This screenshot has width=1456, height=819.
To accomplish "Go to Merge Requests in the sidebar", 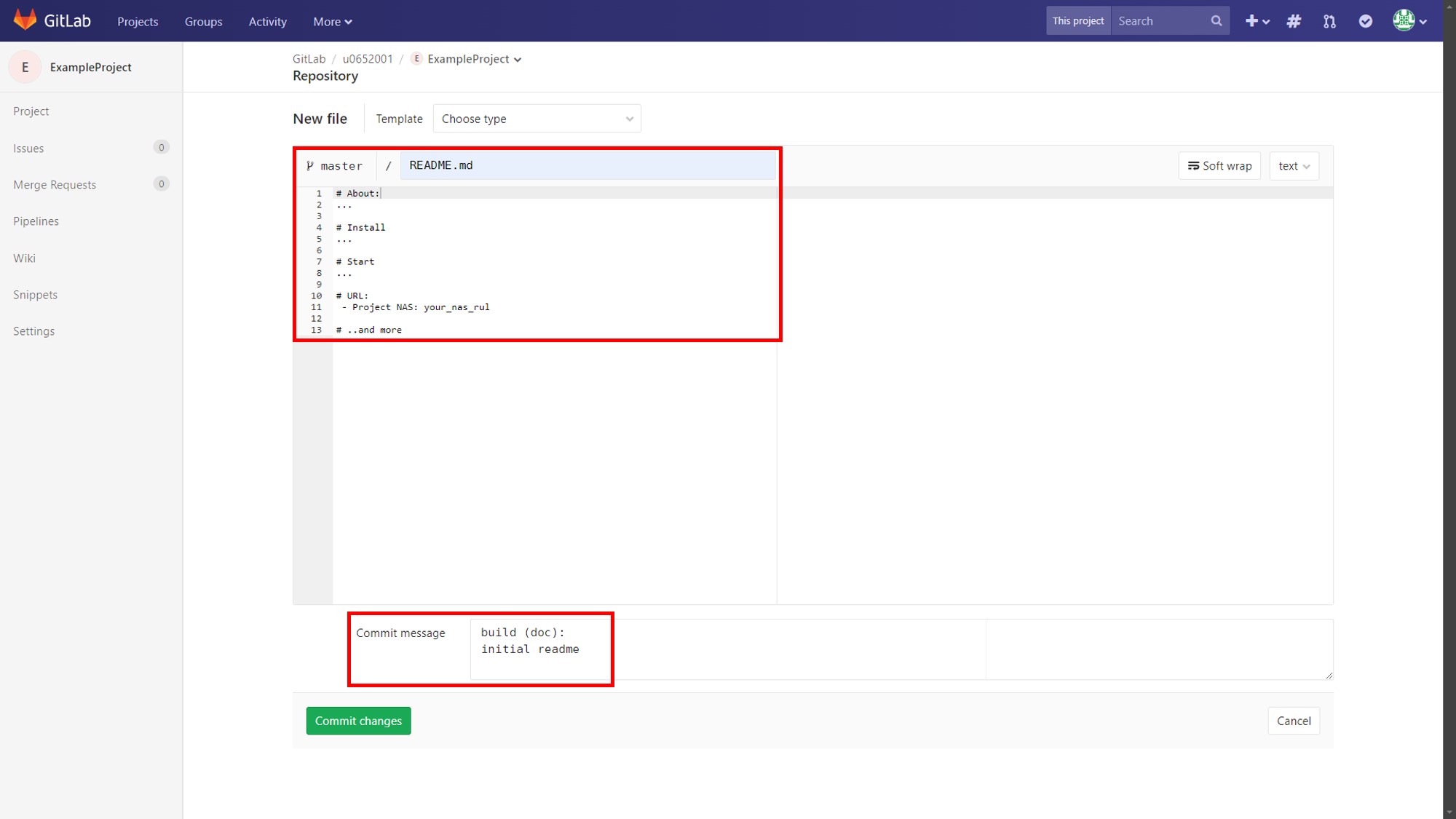I will click(x=55, y=185).
